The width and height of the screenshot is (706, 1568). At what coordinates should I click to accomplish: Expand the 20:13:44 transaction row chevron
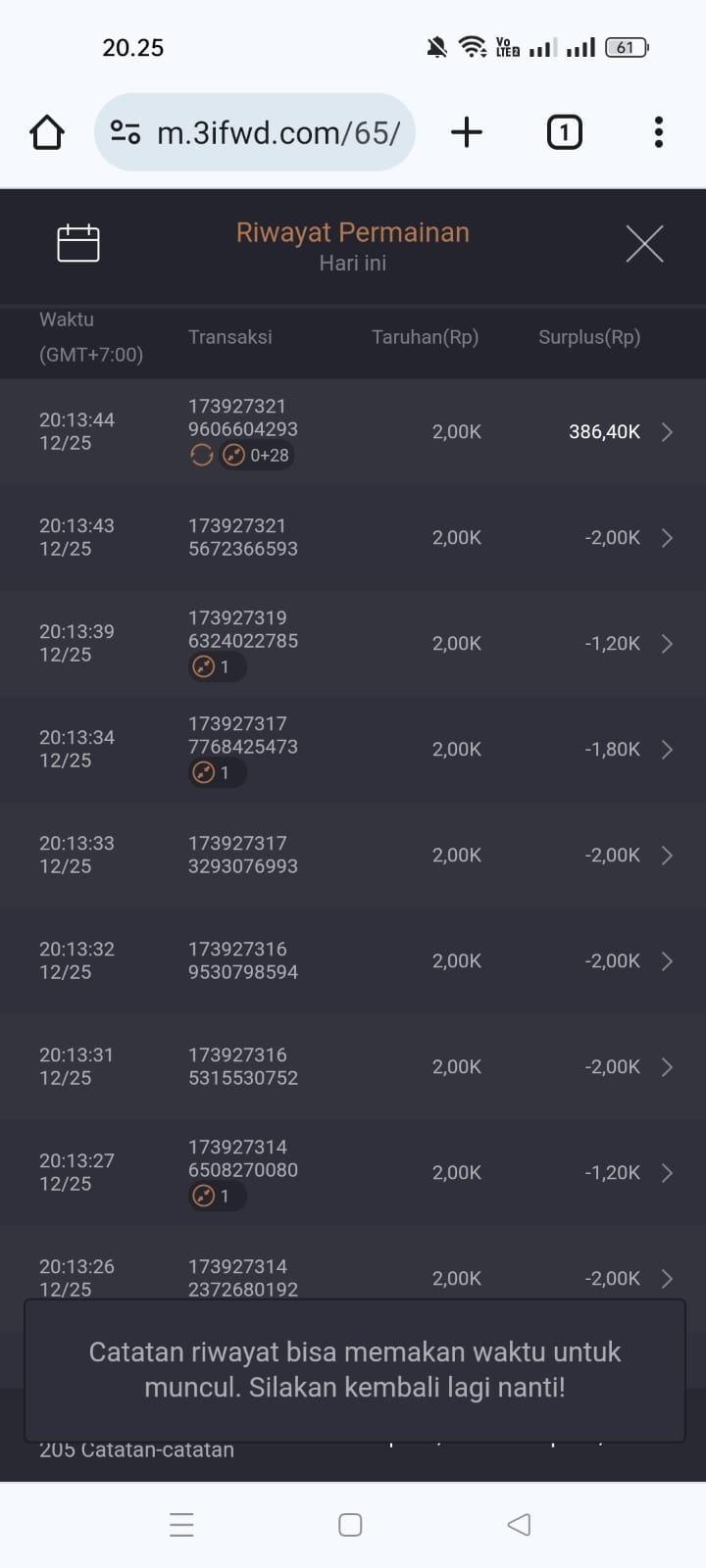click(667, 432)
